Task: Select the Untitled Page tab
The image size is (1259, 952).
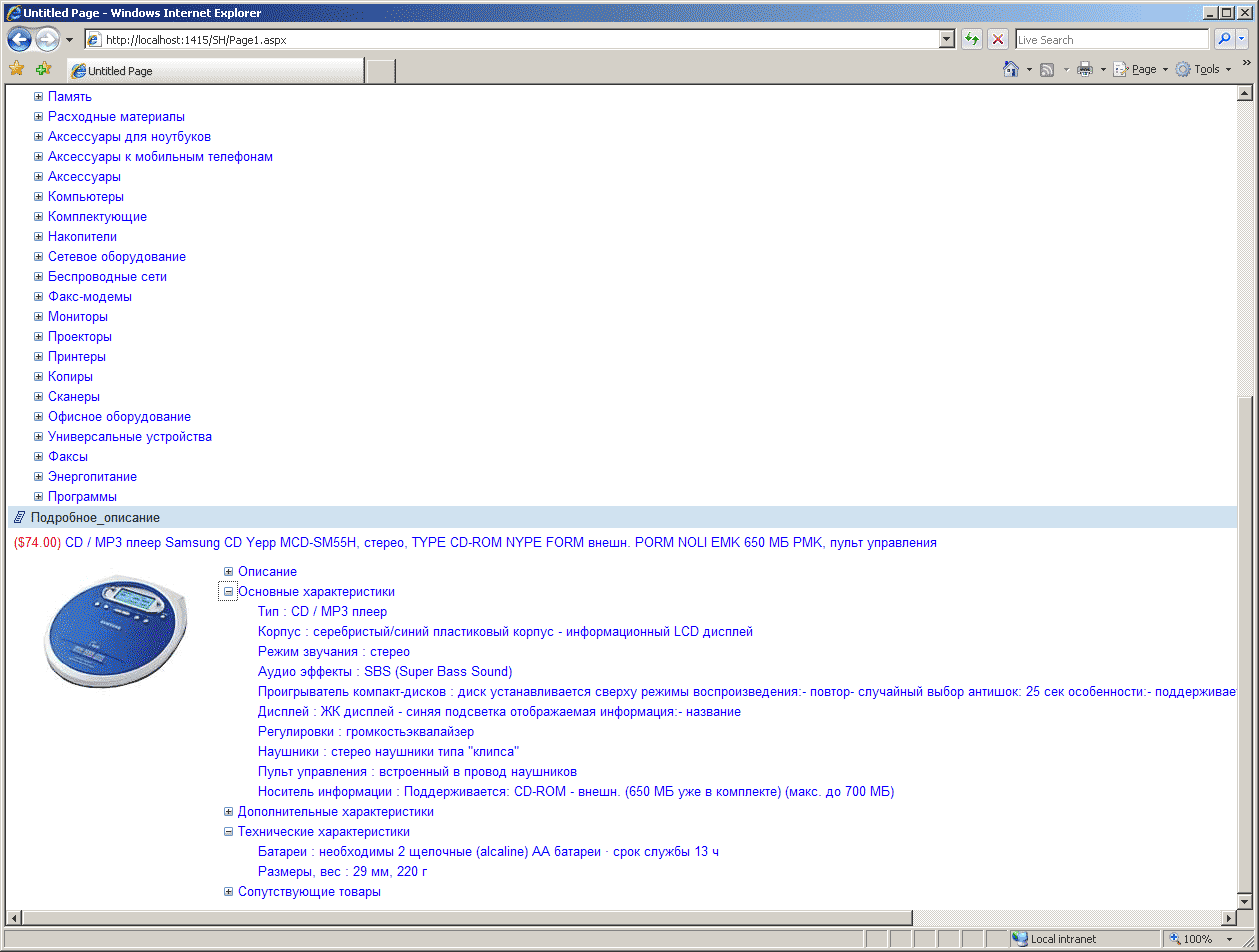Action: 215,71
